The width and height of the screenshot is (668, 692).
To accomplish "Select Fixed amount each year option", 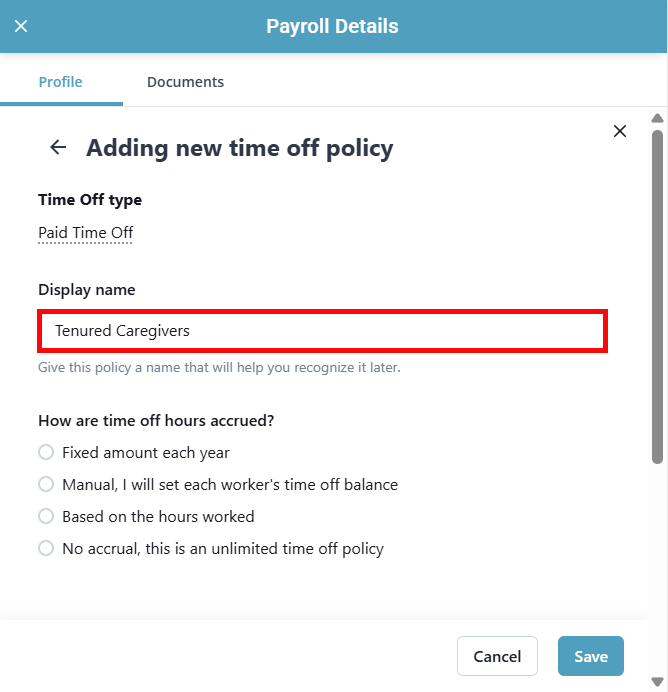I will click(46, 453).
